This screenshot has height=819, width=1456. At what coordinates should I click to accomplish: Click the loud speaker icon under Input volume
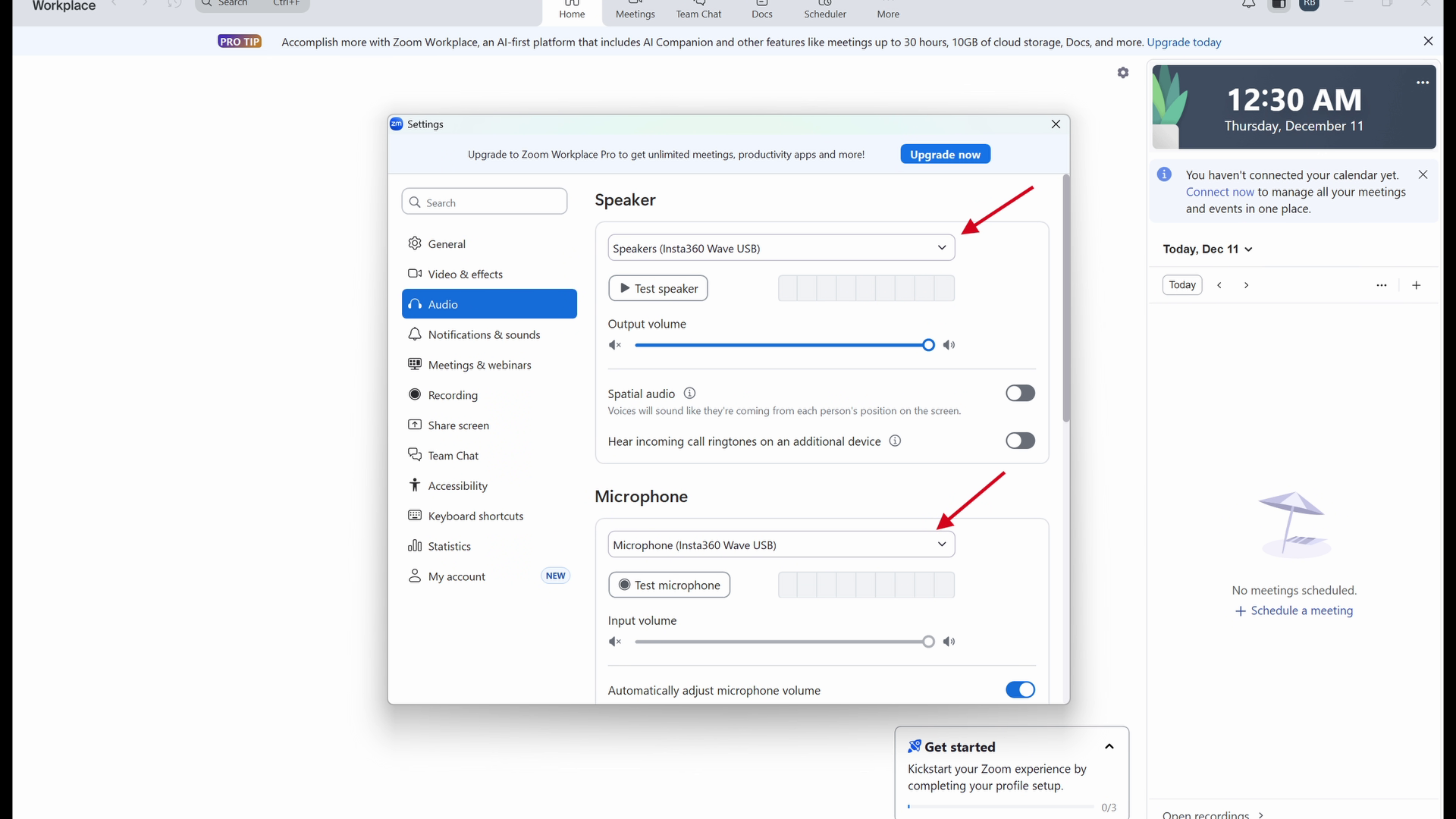[949, 642]
